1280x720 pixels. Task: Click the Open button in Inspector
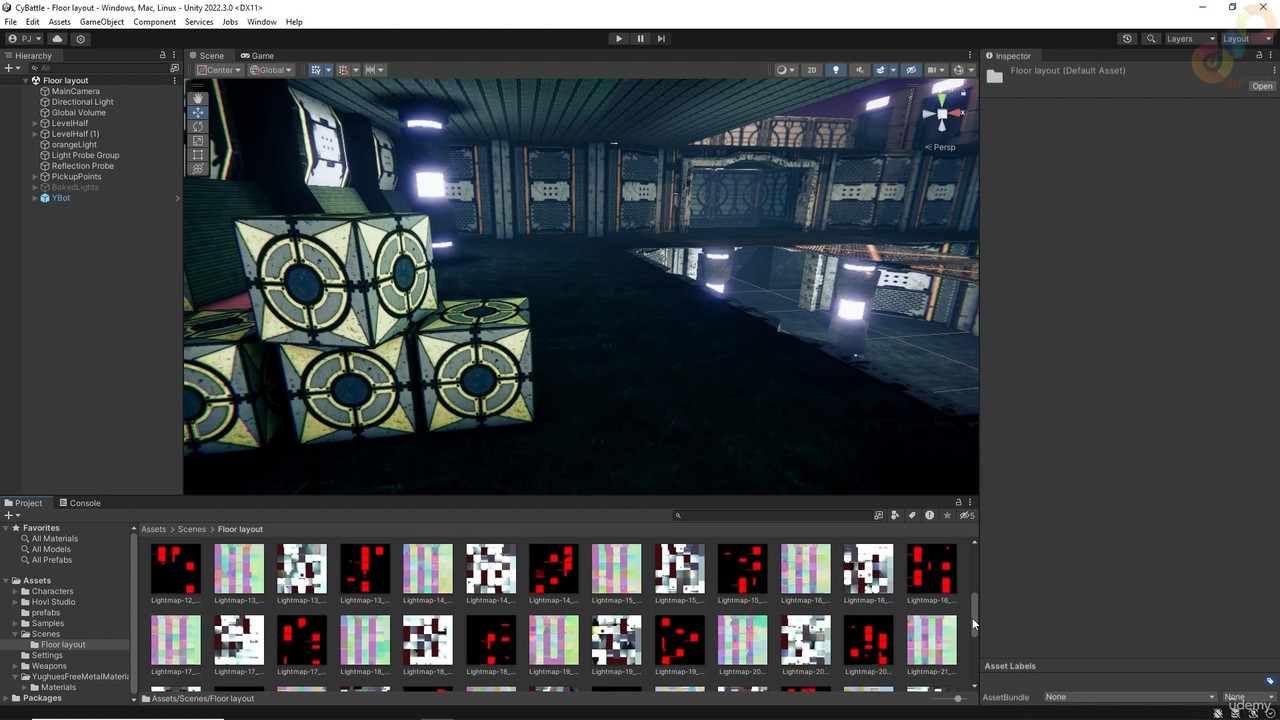click(1262, 86)
